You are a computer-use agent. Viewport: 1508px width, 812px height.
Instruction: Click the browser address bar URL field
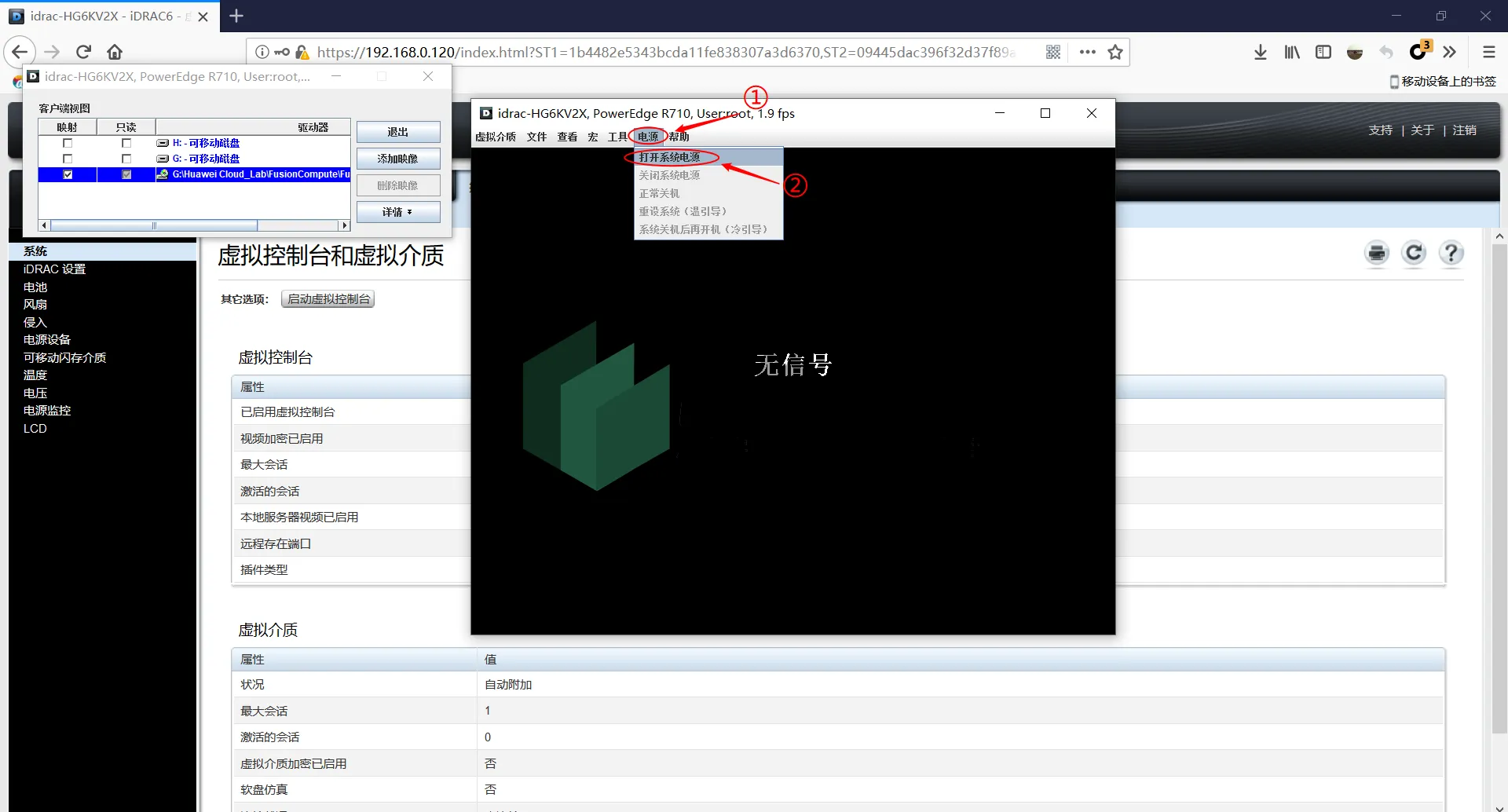[666, 52]
